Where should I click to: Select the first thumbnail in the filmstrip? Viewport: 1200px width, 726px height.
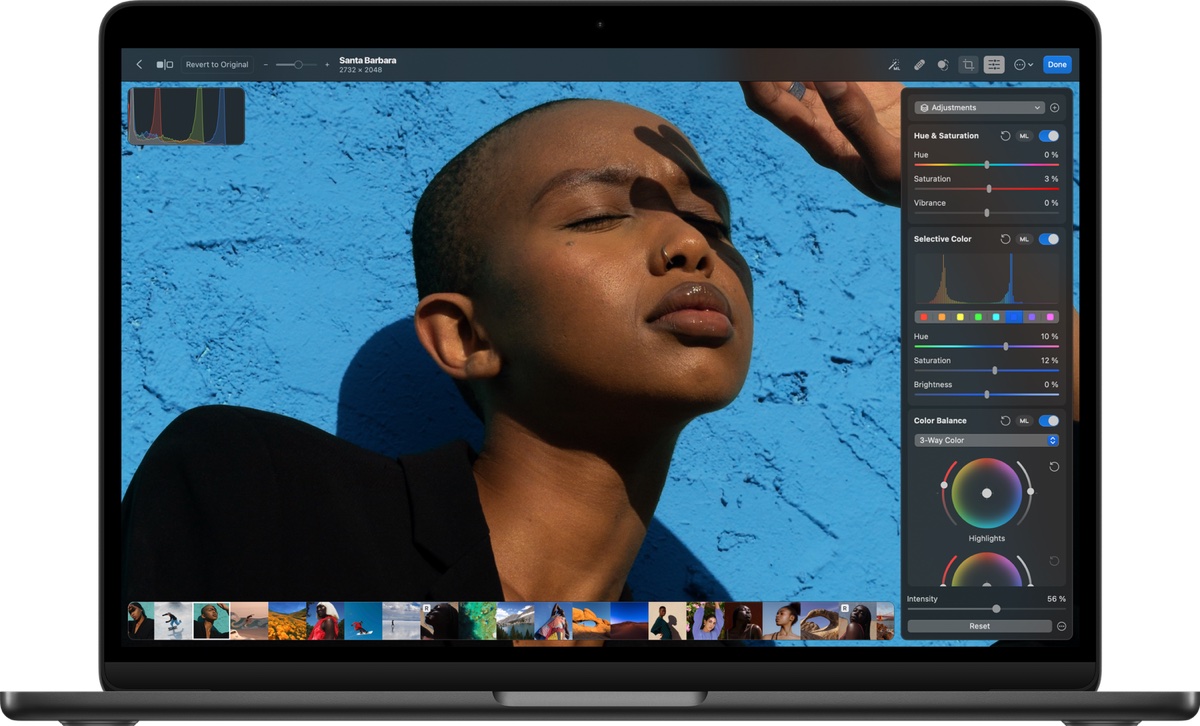[141, 621]
